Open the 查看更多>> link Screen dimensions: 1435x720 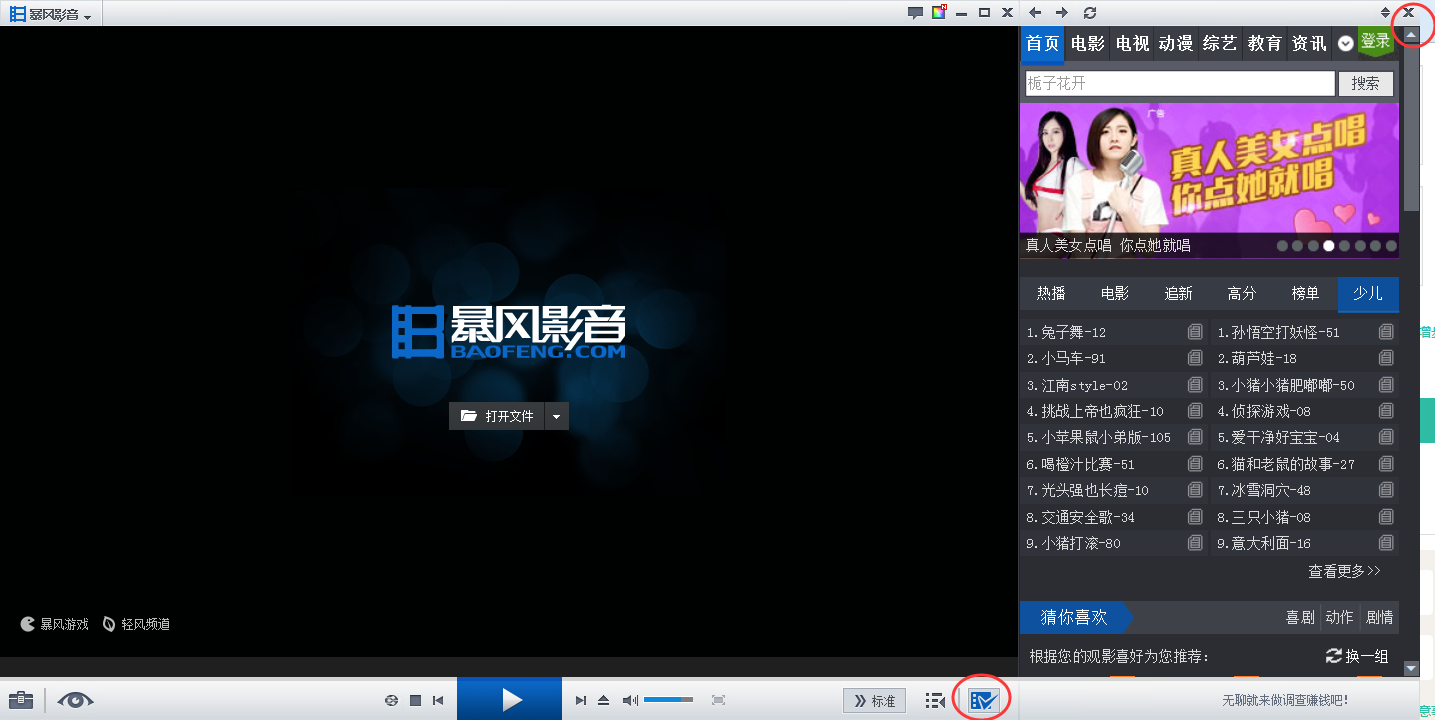[1344, 571]
